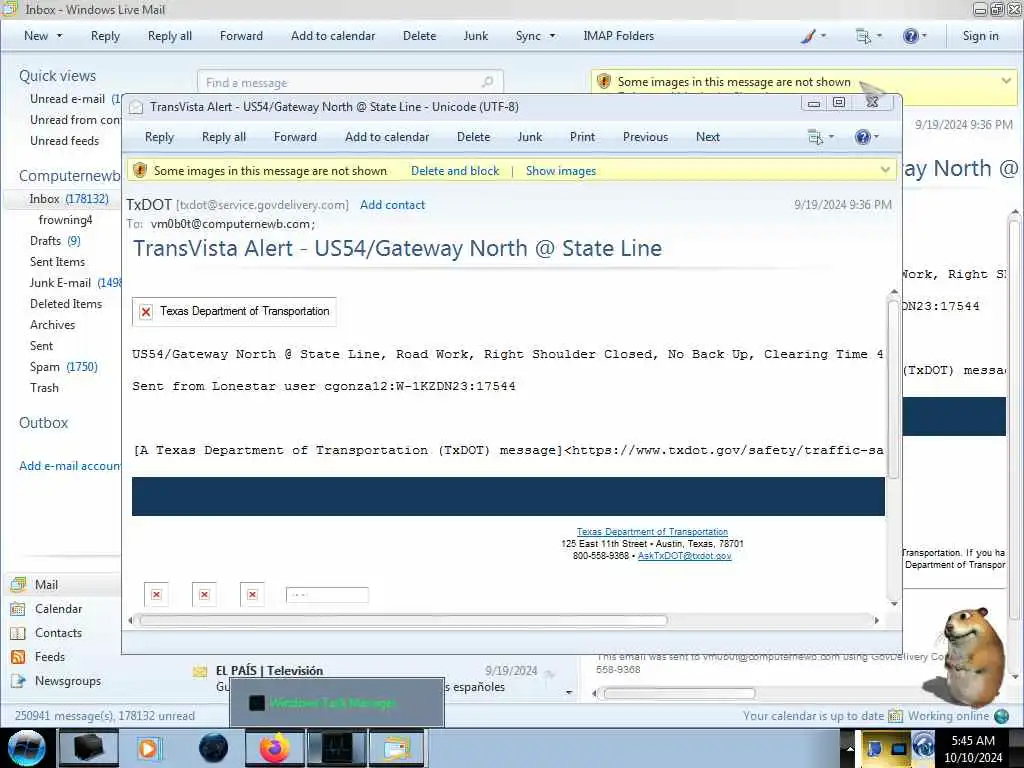Click the search magnifier in Find a message
1024x768 pixels.
point(487,82)
